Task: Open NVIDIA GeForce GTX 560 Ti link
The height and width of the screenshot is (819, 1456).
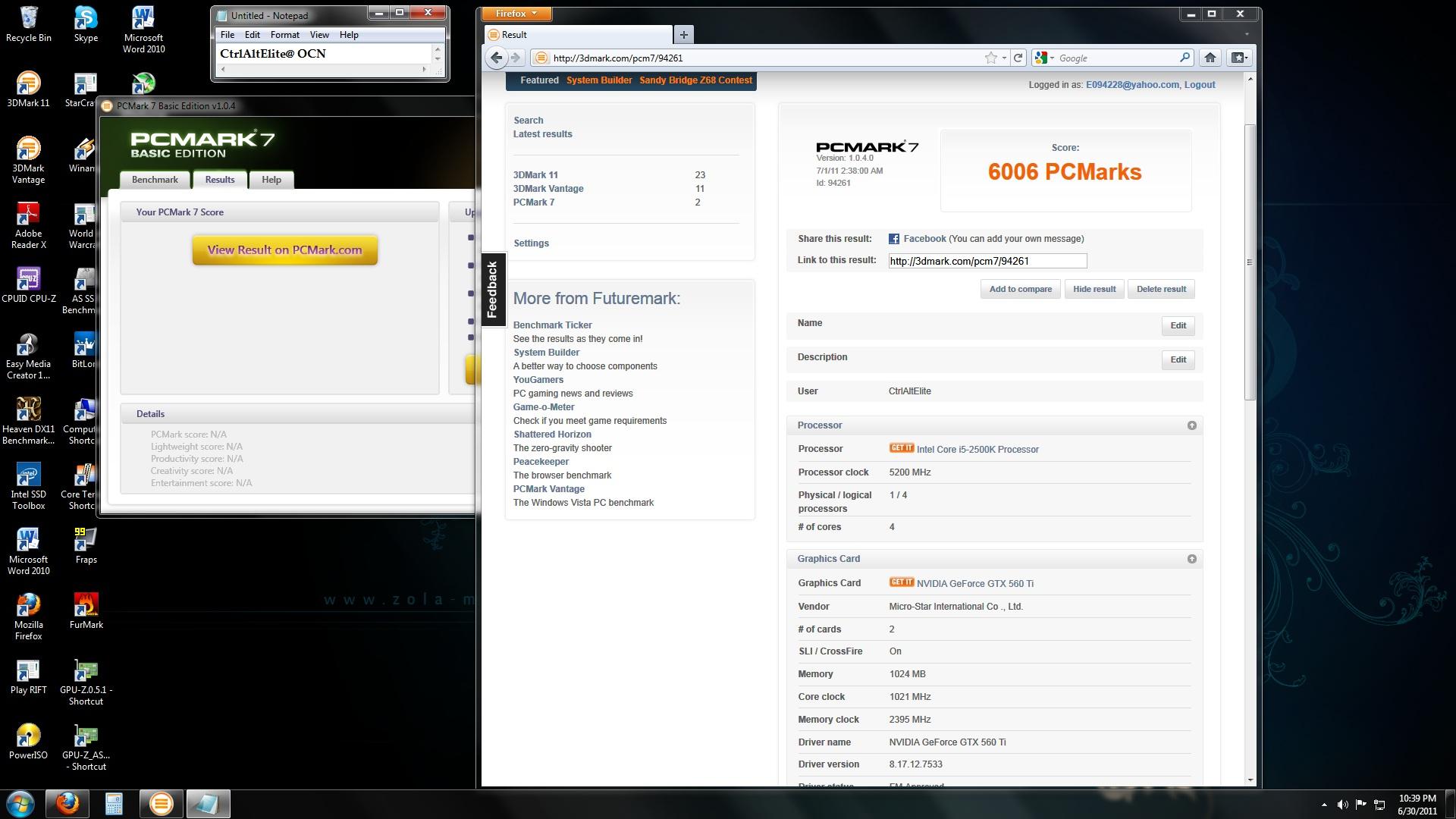Action: [974, 584]
